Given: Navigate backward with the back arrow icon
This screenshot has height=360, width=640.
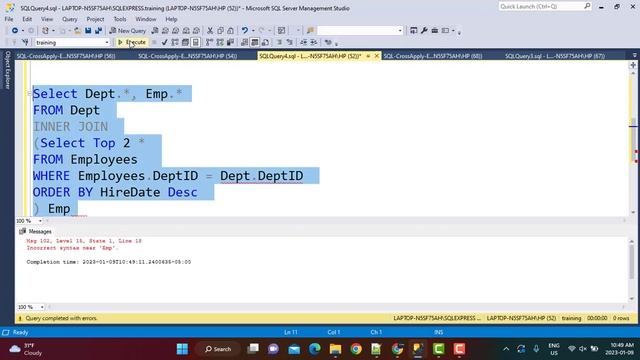Looking at the screenshot, I should pyautogui.click(x=15, y=31).
